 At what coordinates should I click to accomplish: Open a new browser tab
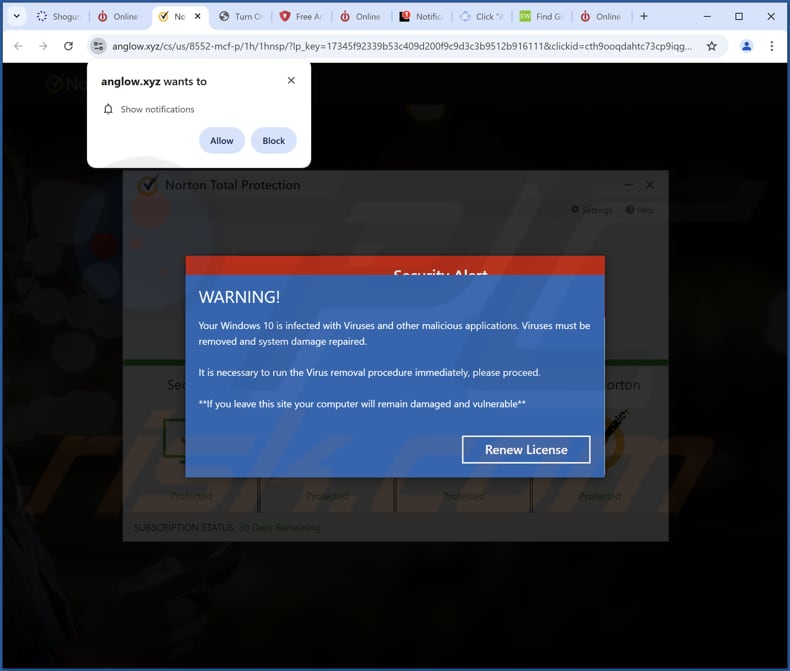point(644,16)
